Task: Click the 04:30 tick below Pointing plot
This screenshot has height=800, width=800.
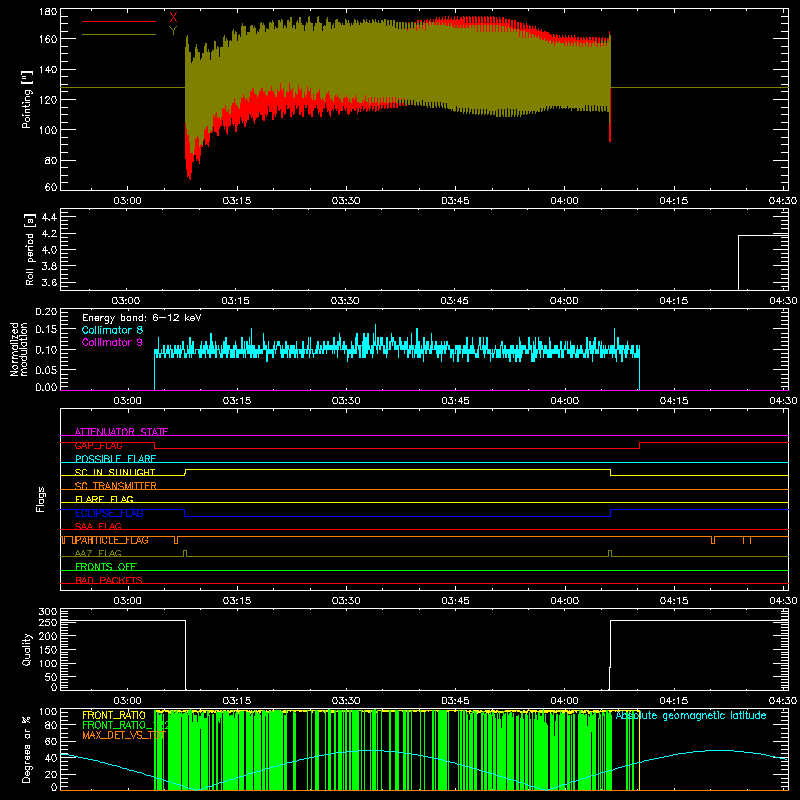Action: [x=783, y=201]
